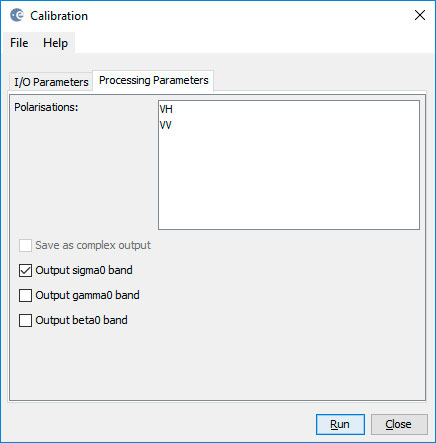Open the File menu

[x=19, y=43]
